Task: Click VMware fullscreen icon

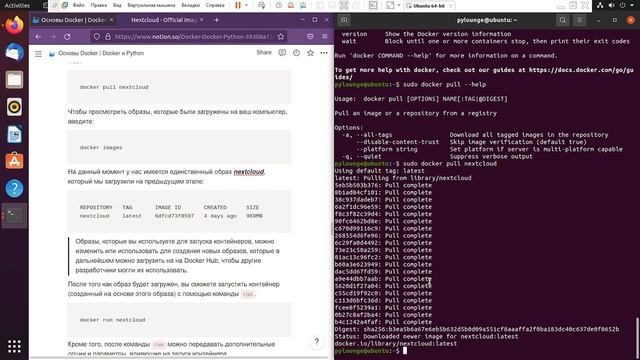Action: 390,5
